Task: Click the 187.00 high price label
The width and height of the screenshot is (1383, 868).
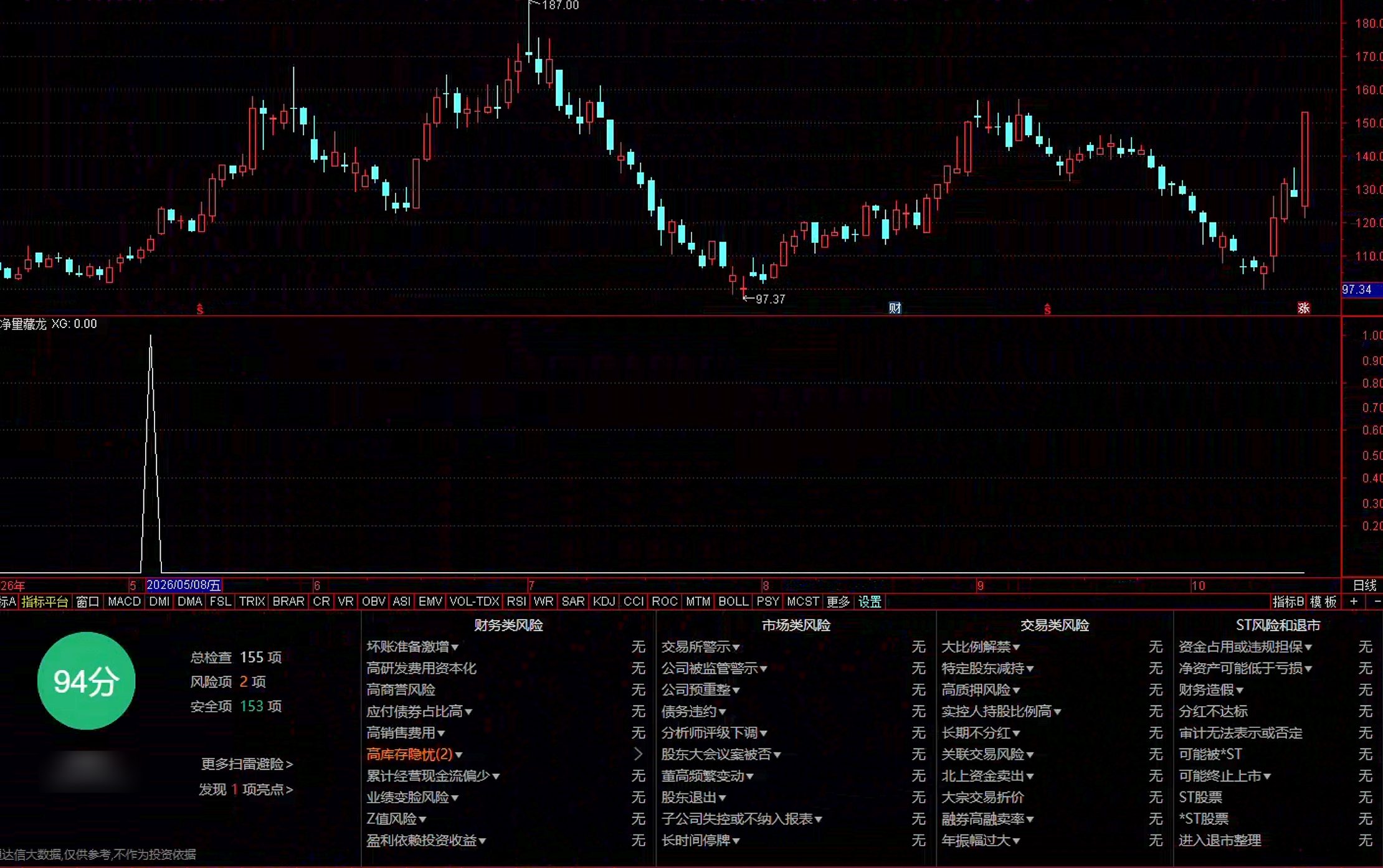Action: [x=561, y=6]
